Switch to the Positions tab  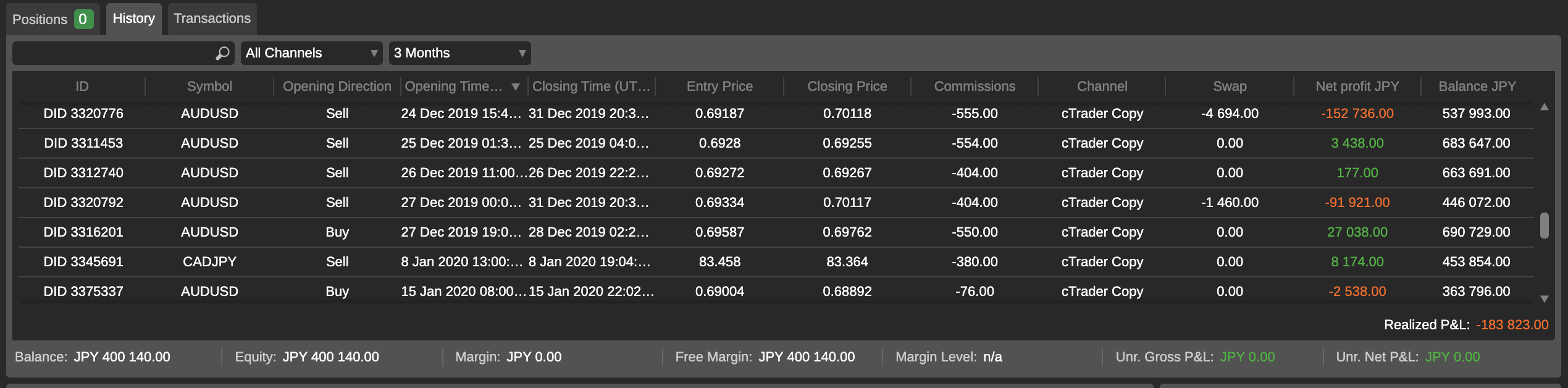52,19
